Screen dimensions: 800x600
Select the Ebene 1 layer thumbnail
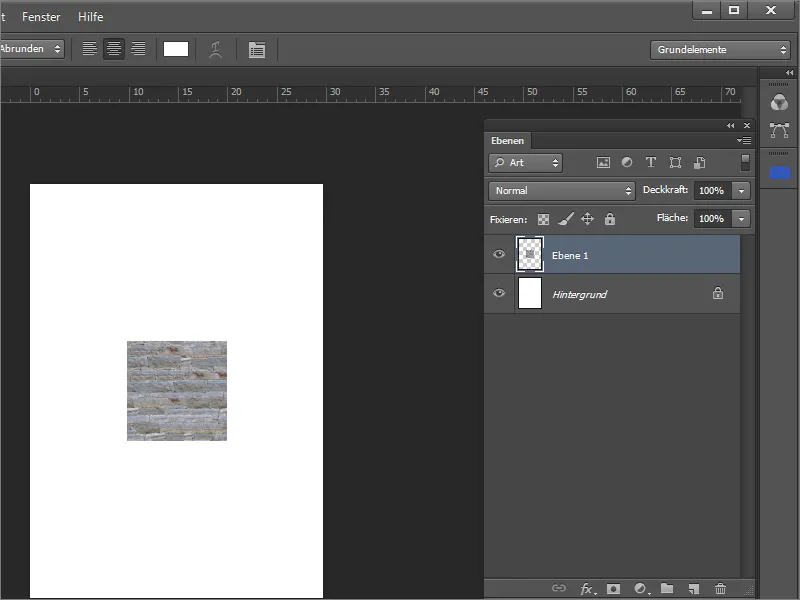coord(530,254)
